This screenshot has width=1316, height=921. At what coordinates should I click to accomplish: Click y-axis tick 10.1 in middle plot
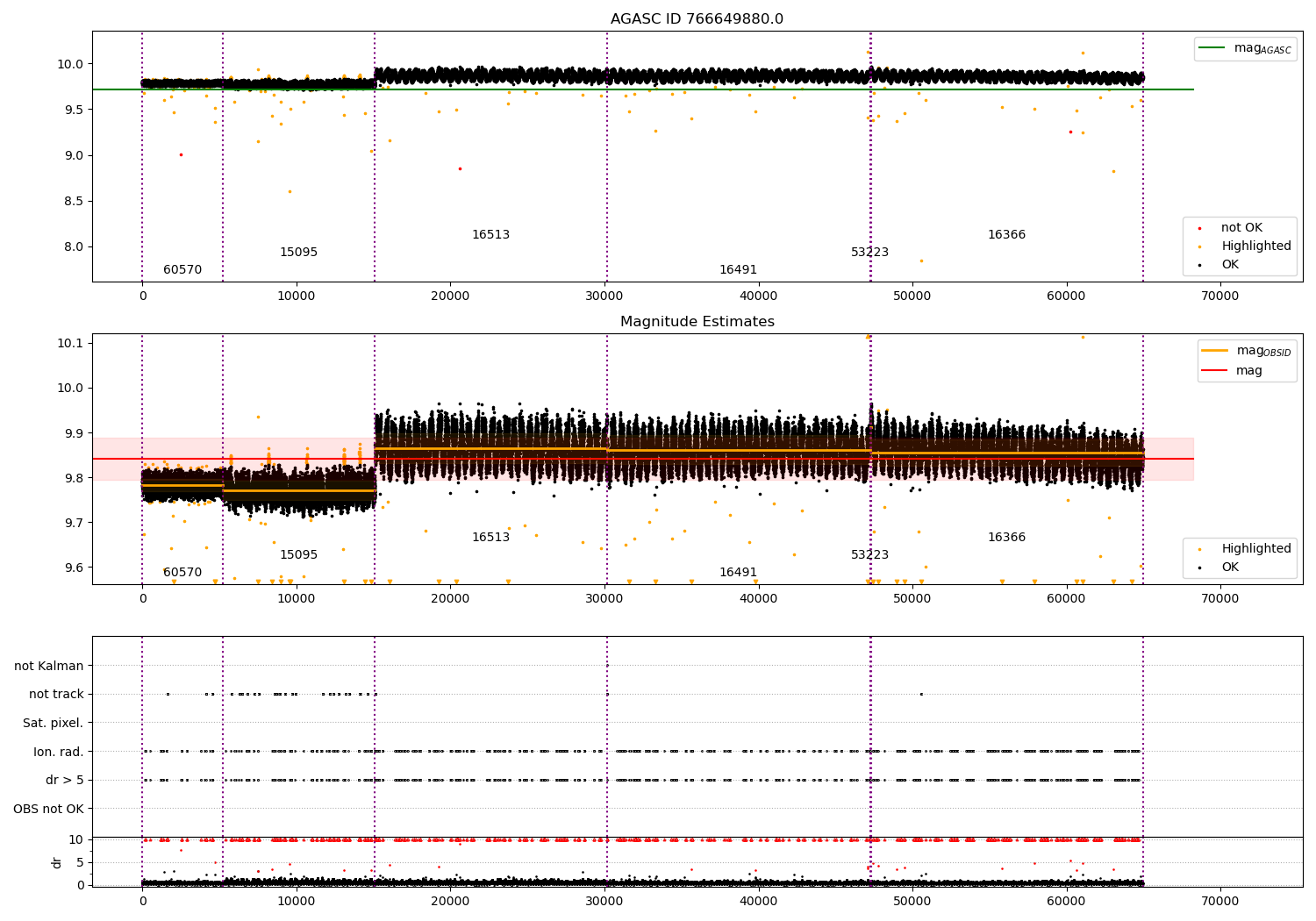point(70,343)
